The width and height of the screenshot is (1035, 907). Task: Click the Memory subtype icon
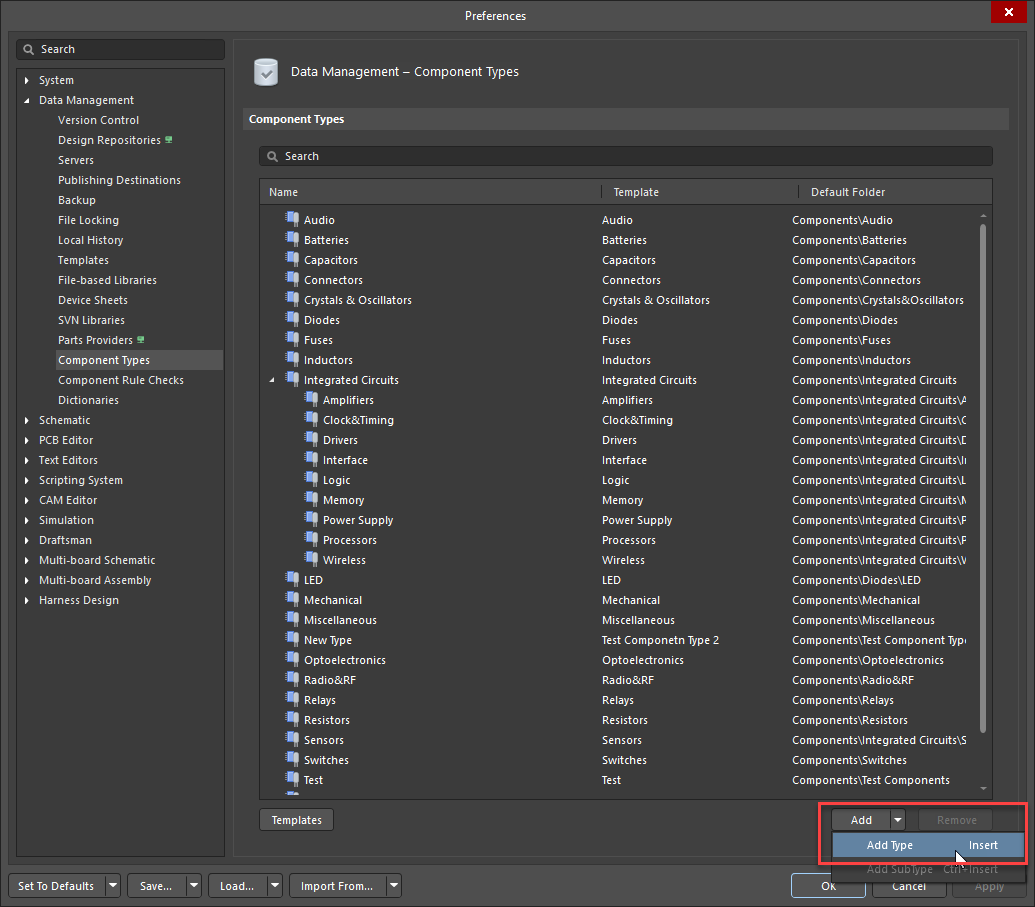[312, 499]
